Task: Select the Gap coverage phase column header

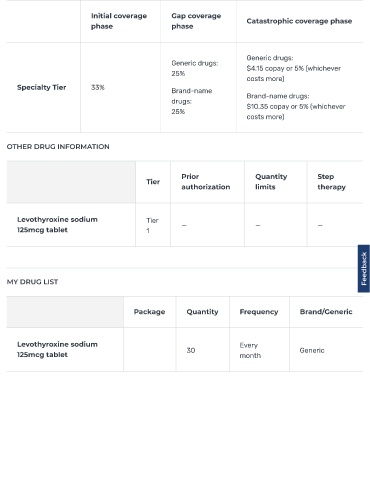Action: pos(196,21)
